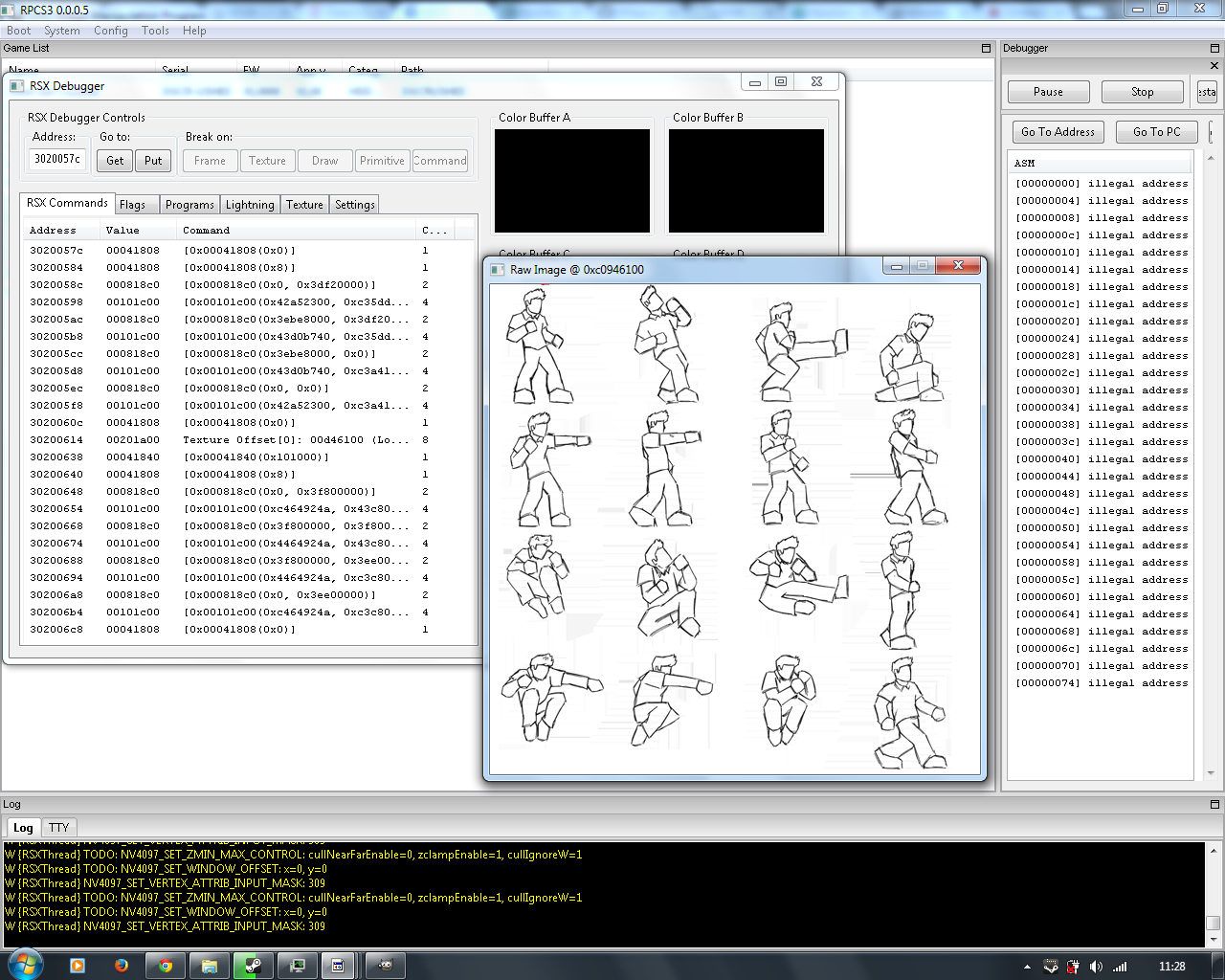1225x980 pixels.
Task: Click the Color Buffer A preview
Action: 572,181
